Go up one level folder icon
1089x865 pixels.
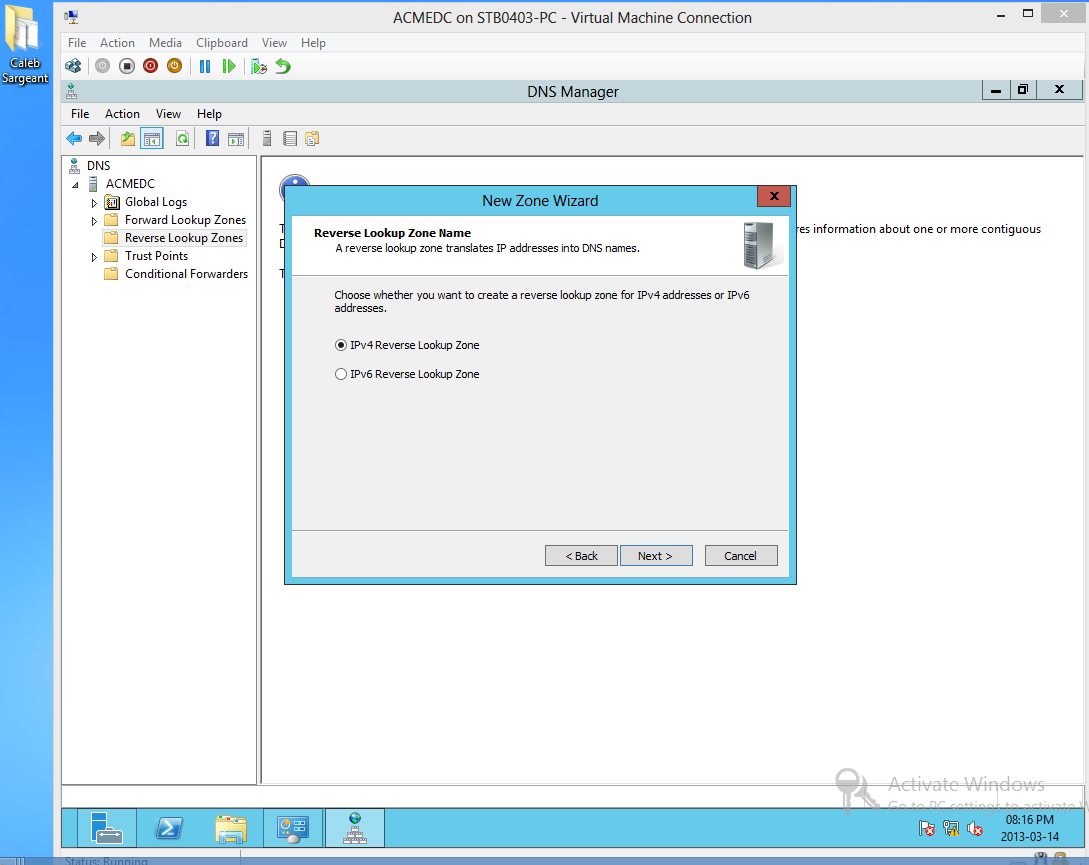click(x=128, y=139)
